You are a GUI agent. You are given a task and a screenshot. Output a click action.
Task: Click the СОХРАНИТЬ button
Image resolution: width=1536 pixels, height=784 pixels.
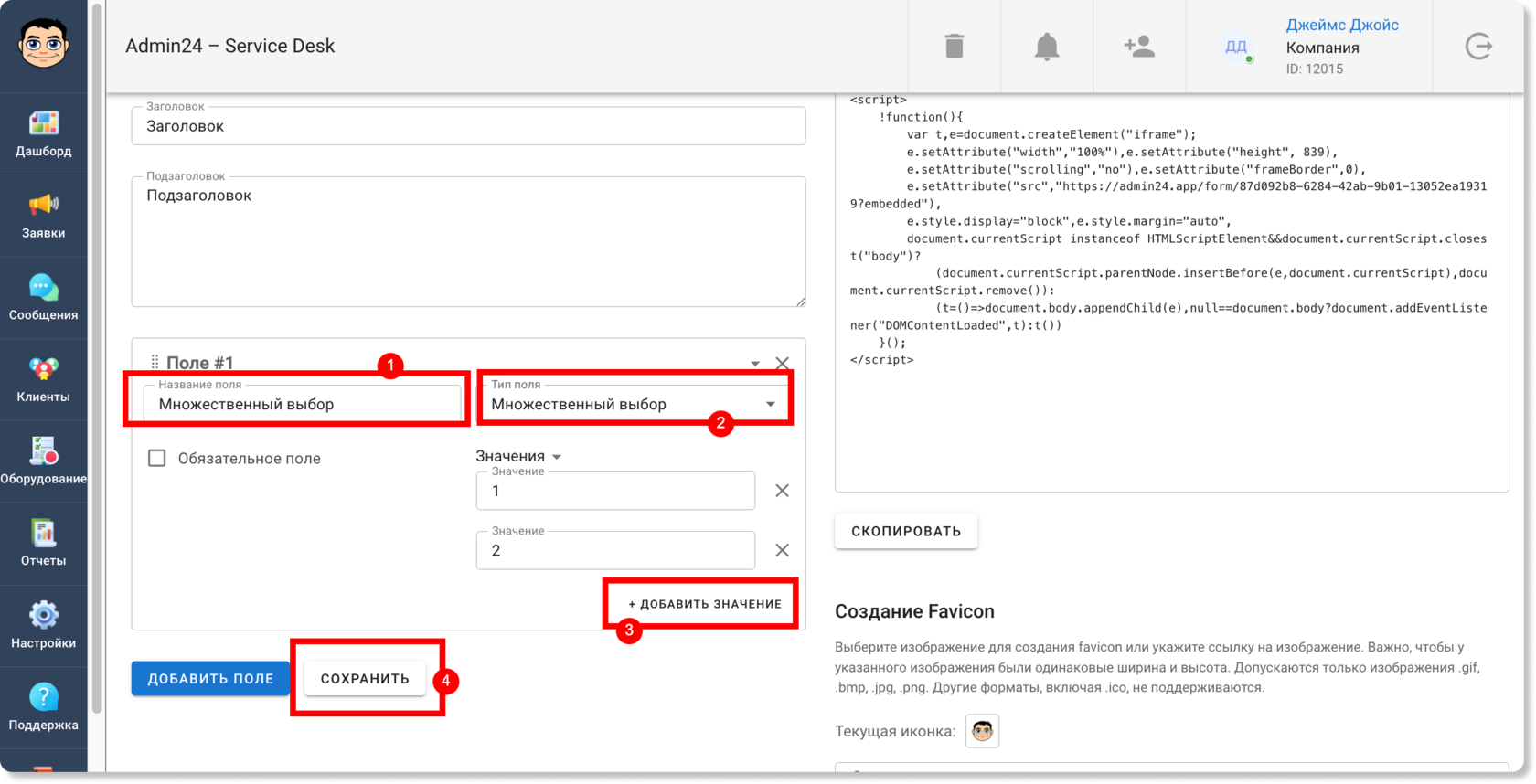365,679
